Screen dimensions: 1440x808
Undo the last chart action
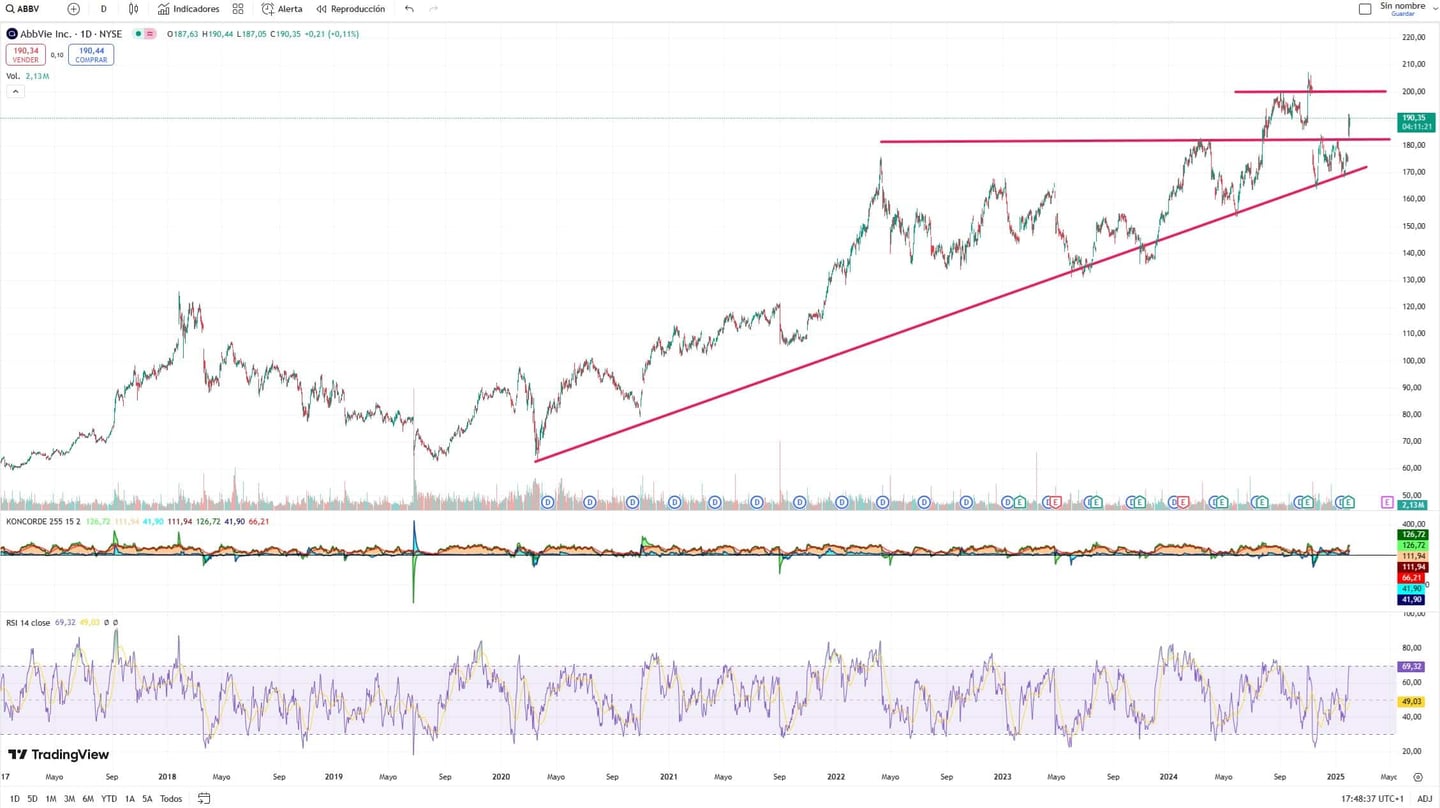tap(408, 9)
